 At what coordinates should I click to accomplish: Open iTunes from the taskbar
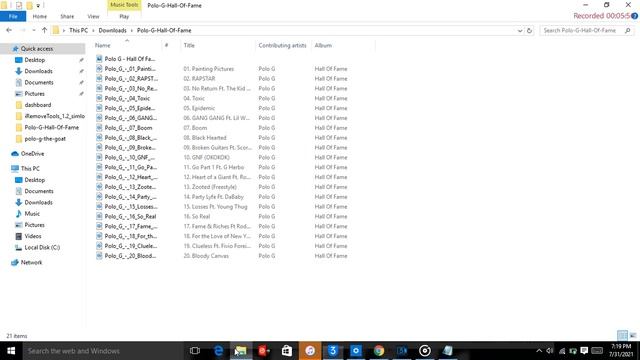(x=310, y=351)
